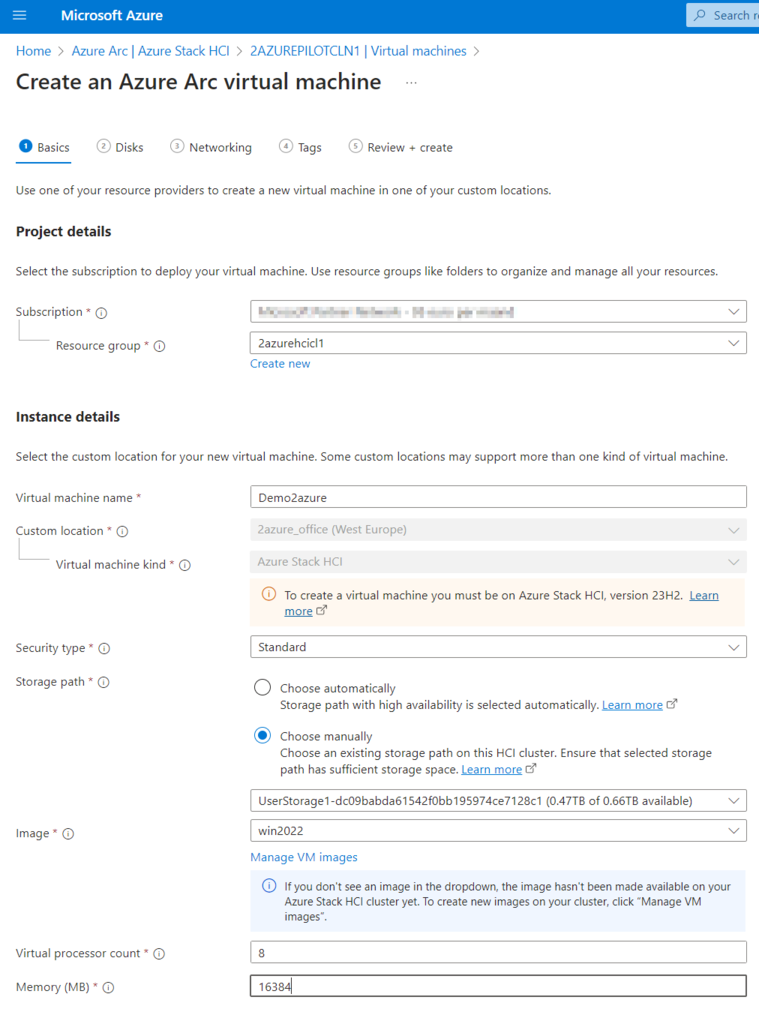Click the Virtual machine name input field
The image size is (759, 1024).
coord(498,497)
